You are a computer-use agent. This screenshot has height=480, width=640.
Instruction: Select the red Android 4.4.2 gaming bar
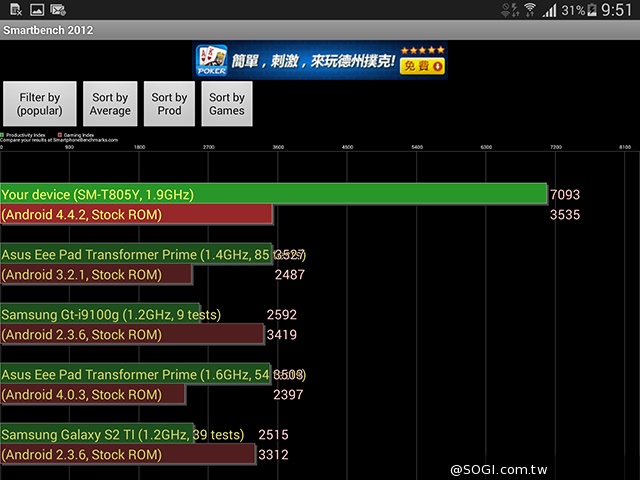point(137,214)
